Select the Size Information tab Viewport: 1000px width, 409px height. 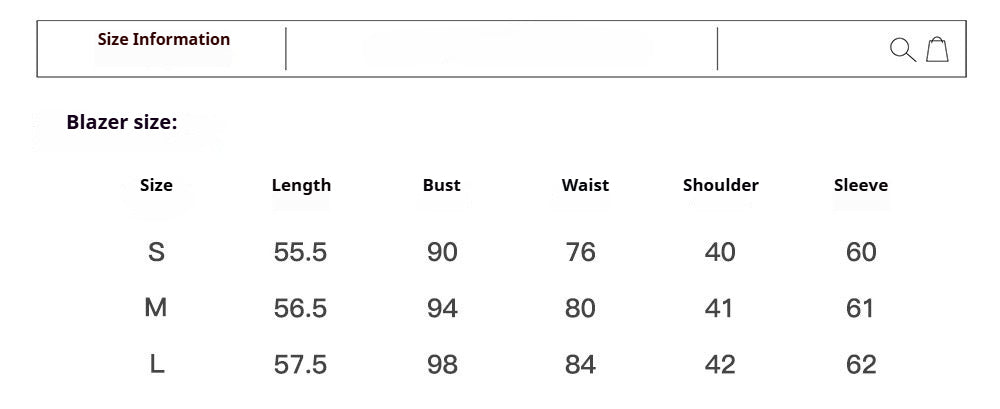163,39
